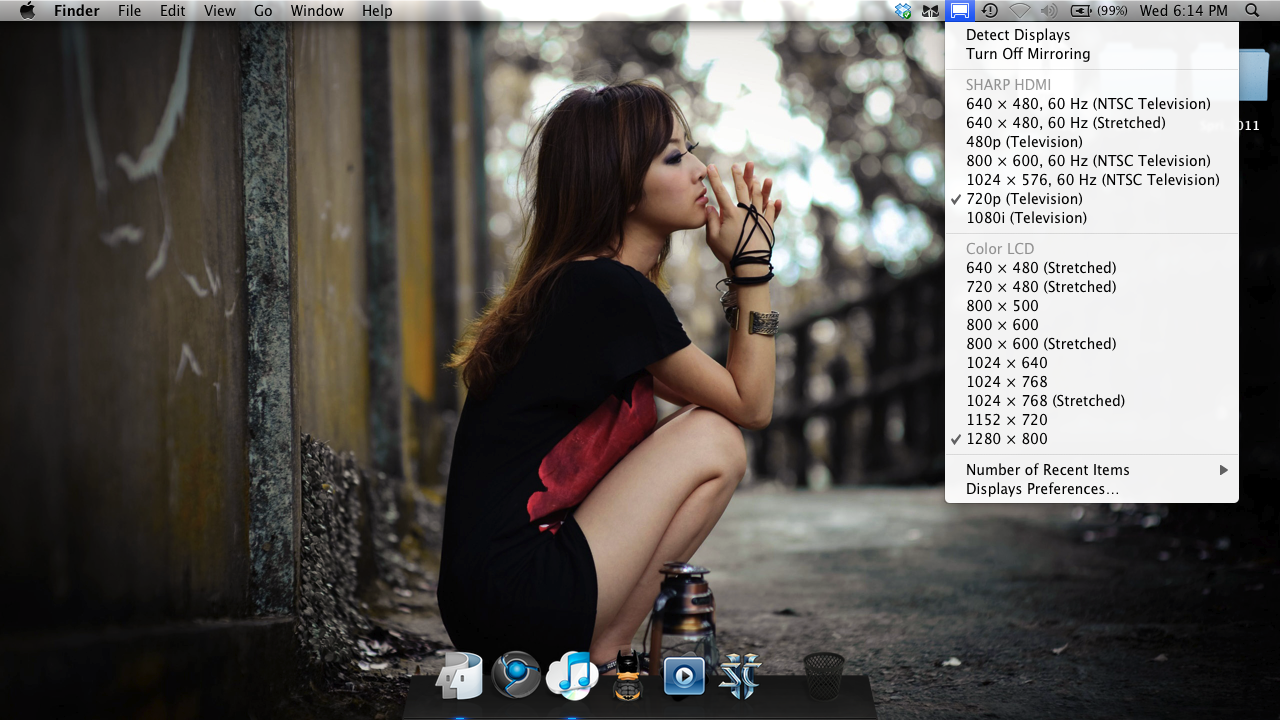Image resolution: width=1280 pixels, height=720 pixels.
Task: Open the Help menu
Action: (377, 11)
